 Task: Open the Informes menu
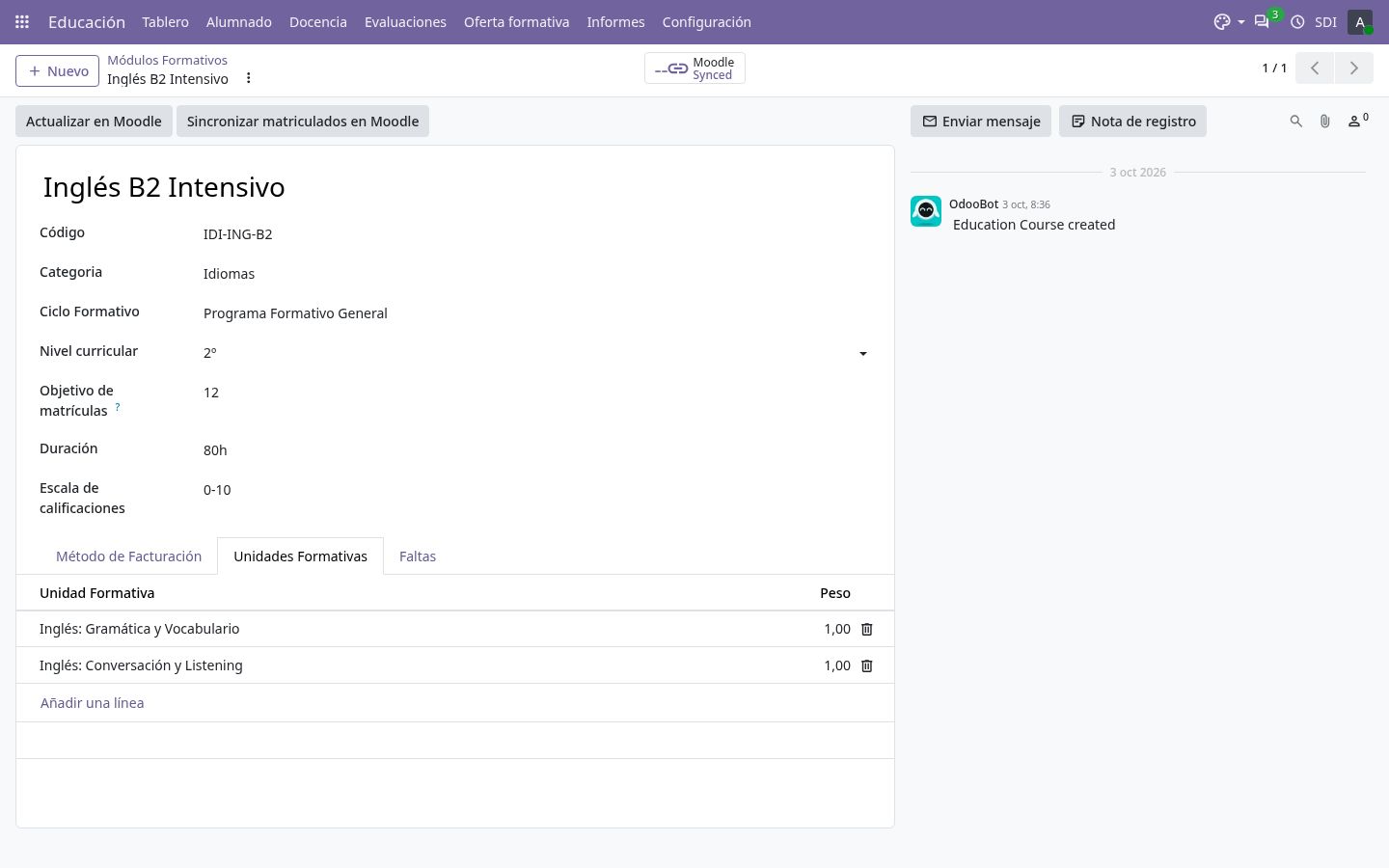[615, 21]
